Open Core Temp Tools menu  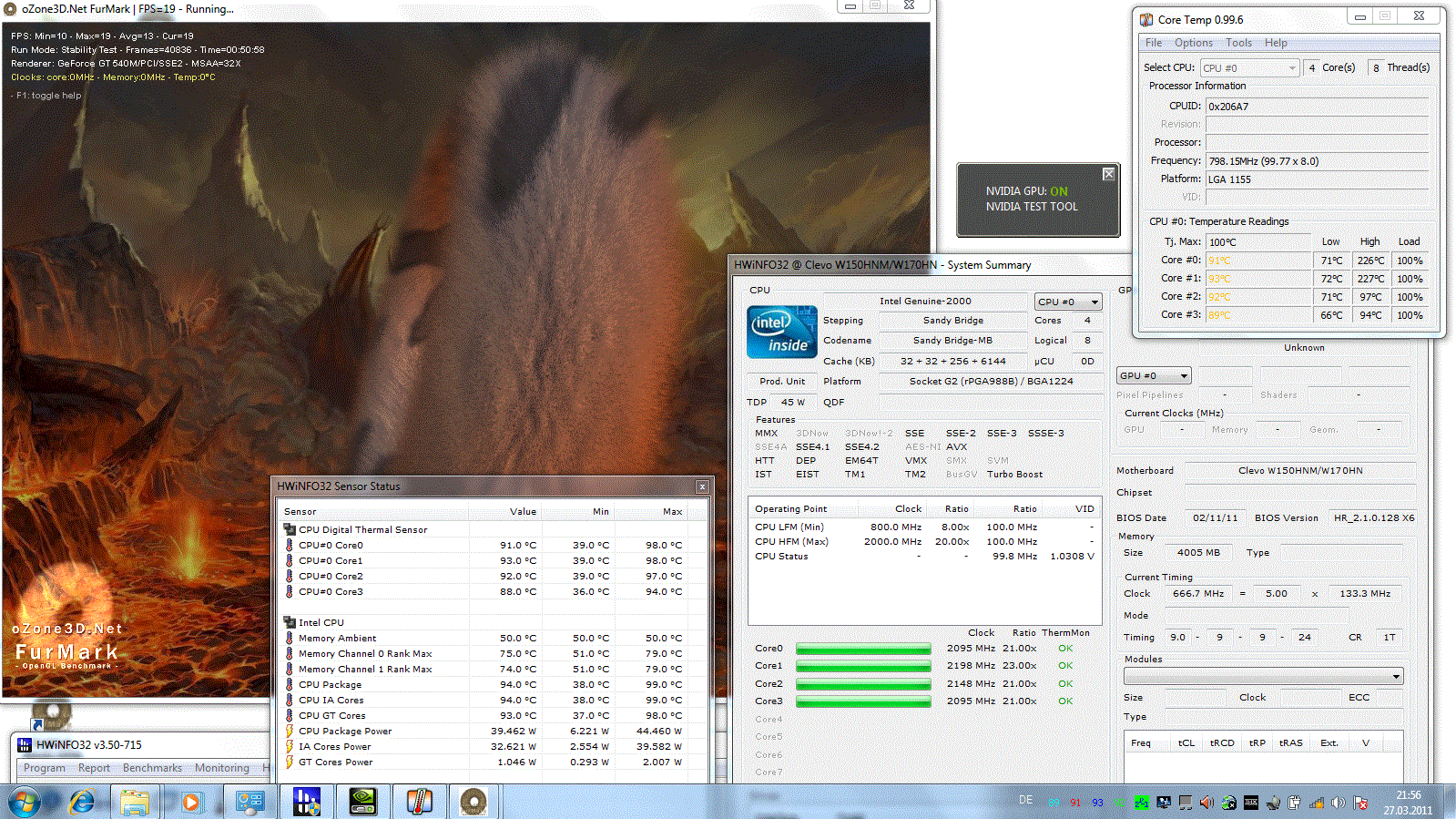click(x=1238, y=43)
